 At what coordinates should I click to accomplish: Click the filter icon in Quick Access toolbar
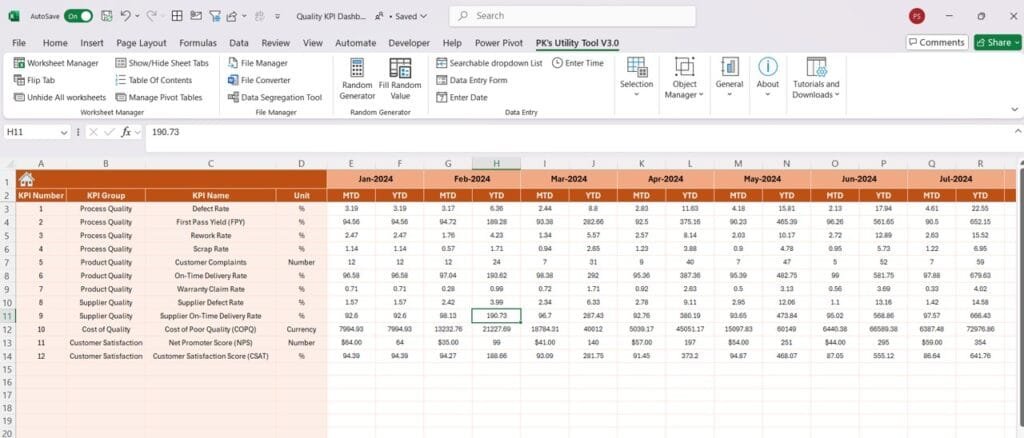[214, 16]
